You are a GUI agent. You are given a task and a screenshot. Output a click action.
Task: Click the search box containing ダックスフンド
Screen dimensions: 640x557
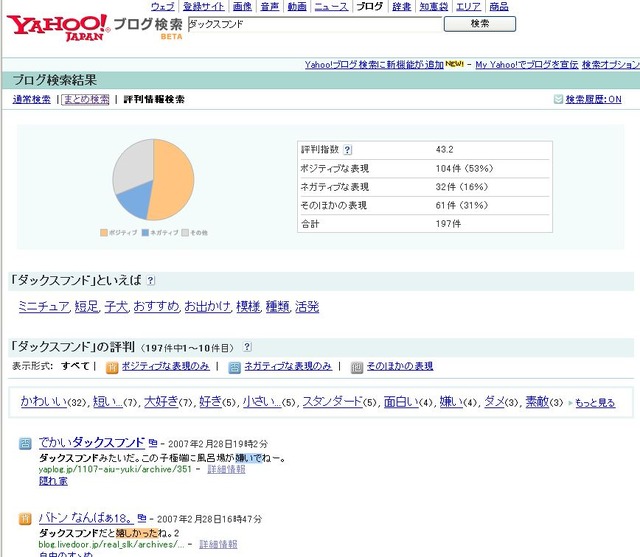tap(315, 24)
